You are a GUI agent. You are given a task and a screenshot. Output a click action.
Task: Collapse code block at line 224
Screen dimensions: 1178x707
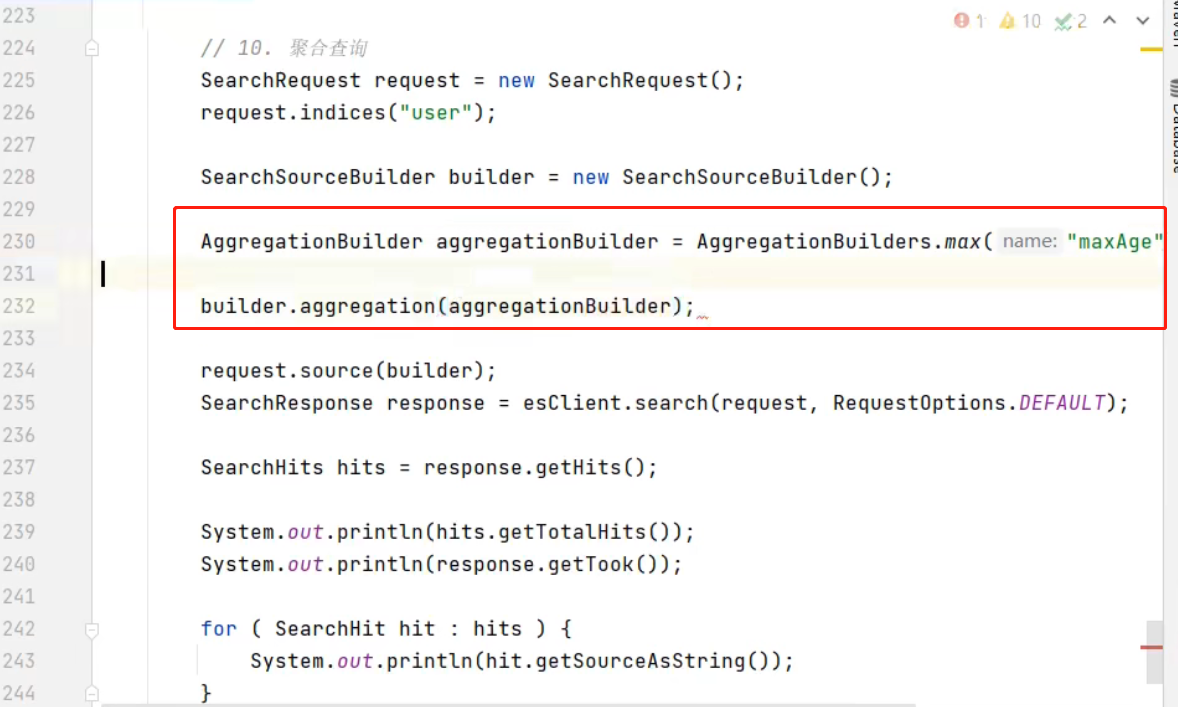92,49
